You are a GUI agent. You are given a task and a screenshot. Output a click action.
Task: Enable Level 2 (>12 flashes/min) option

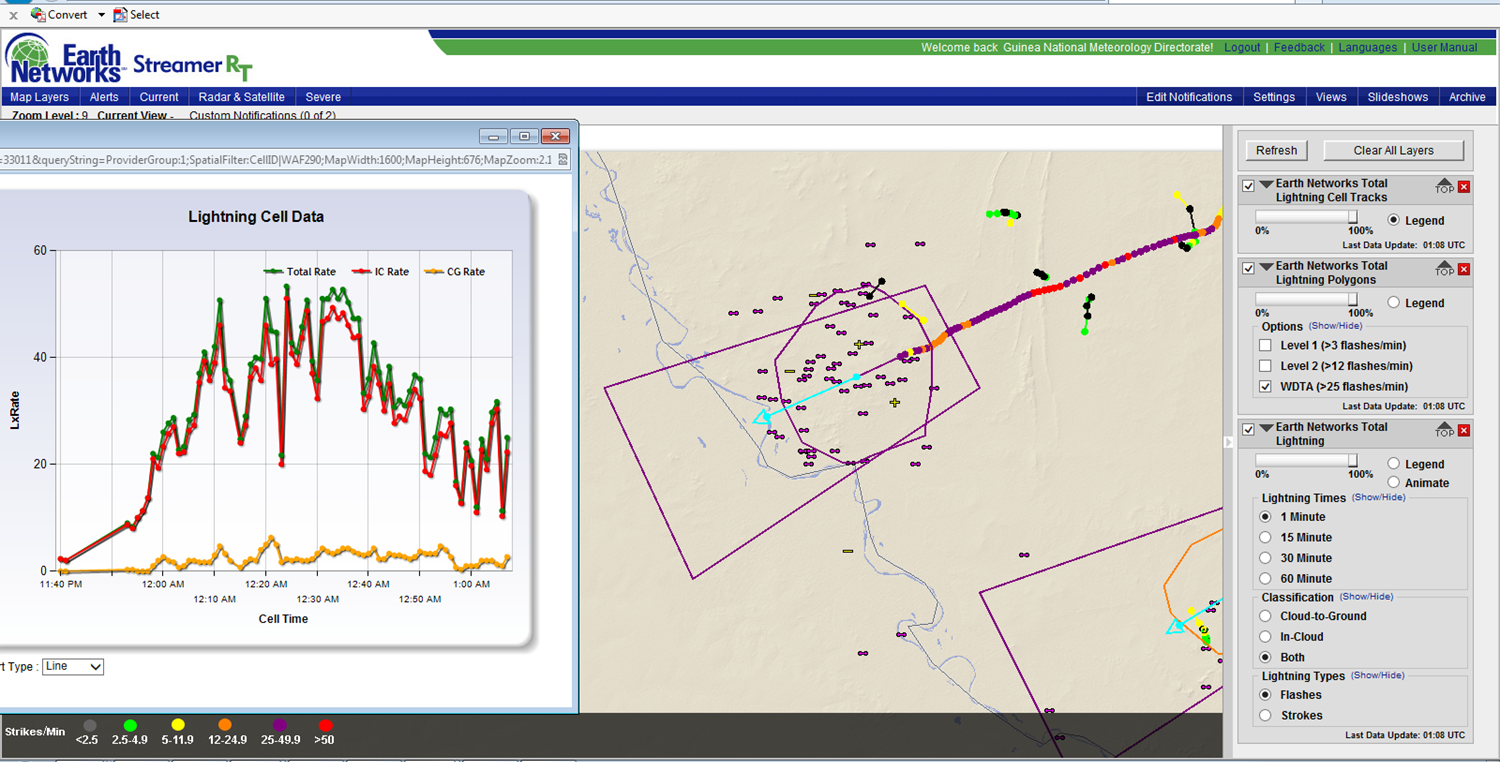pos(1266,366)
